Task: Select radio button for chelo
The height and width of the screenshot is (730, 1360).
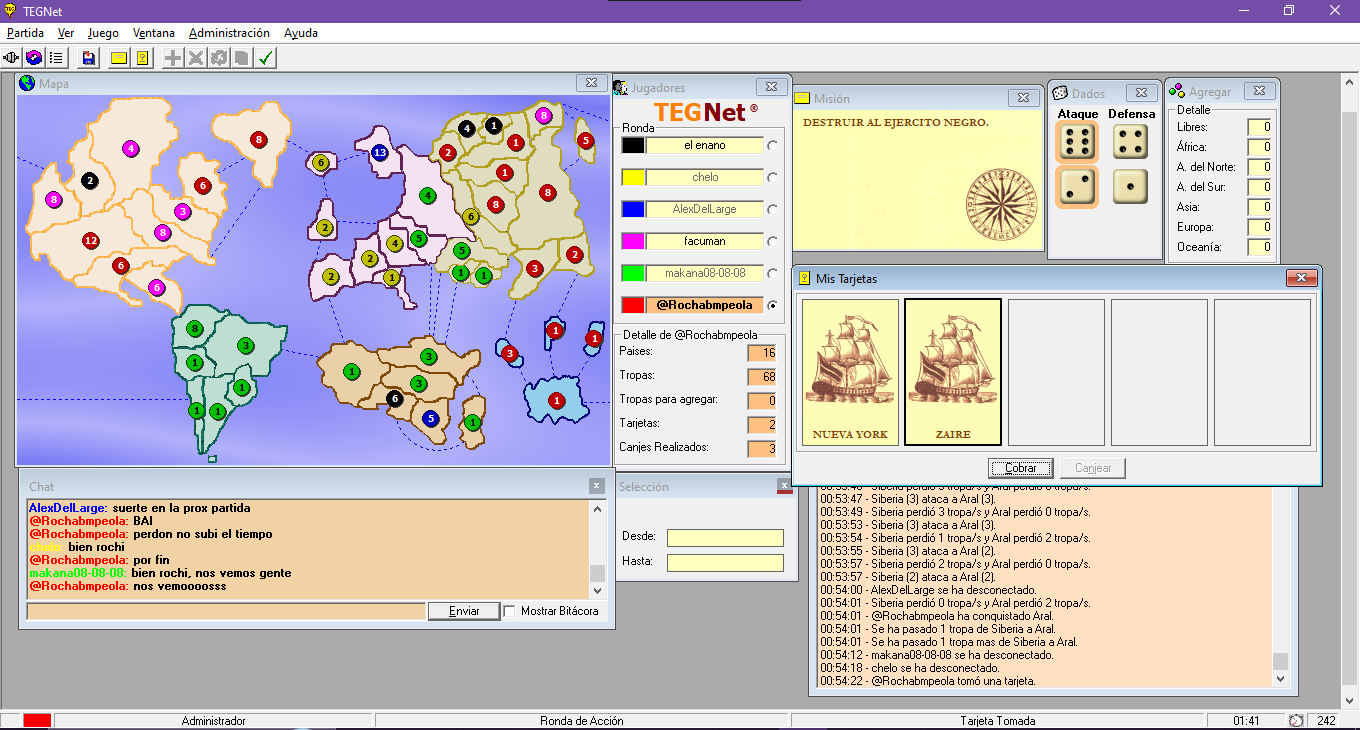Action: coord(773,178)
